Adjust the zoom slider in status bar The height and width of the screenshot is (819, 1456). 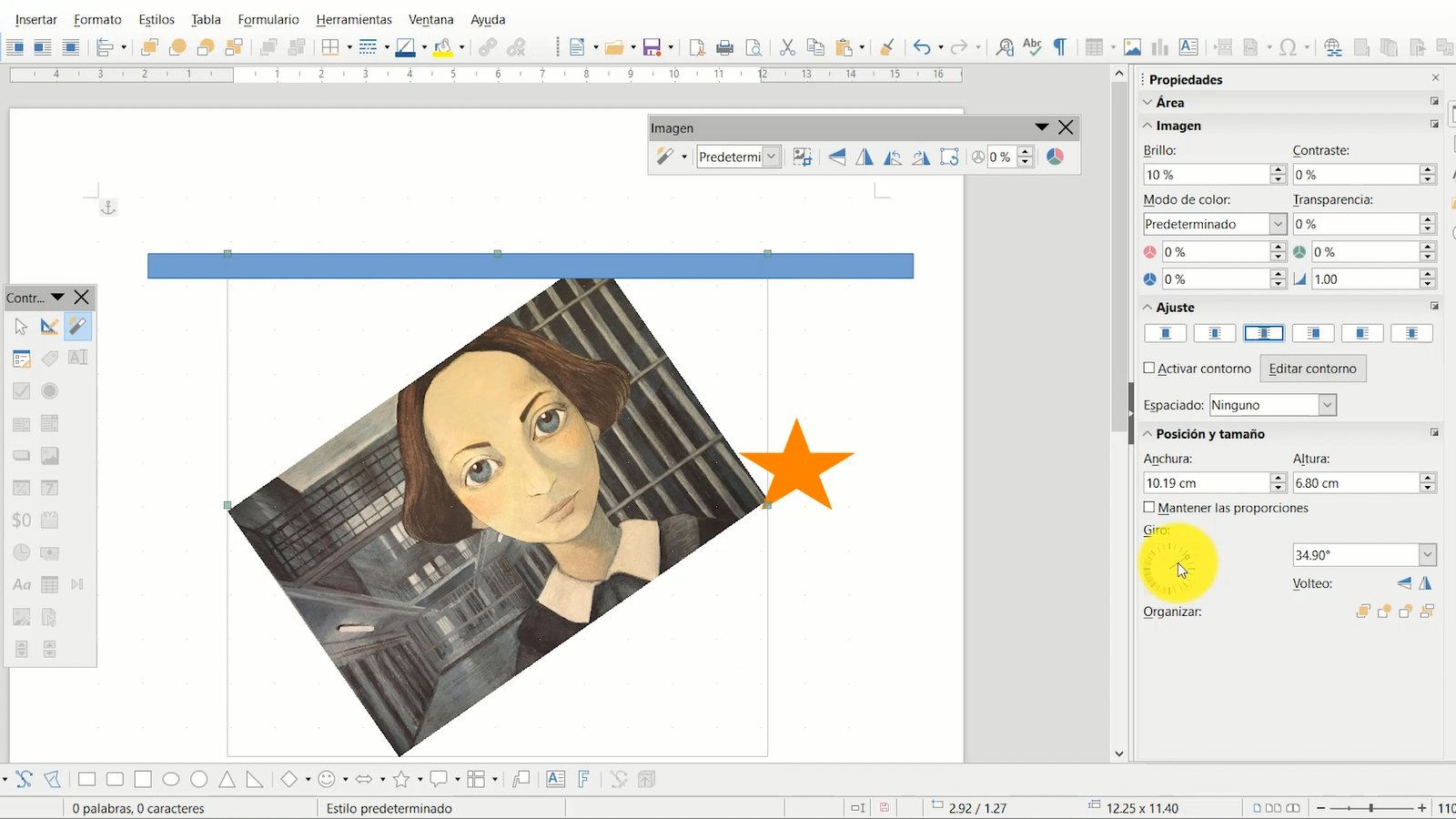click(1371, 808)
